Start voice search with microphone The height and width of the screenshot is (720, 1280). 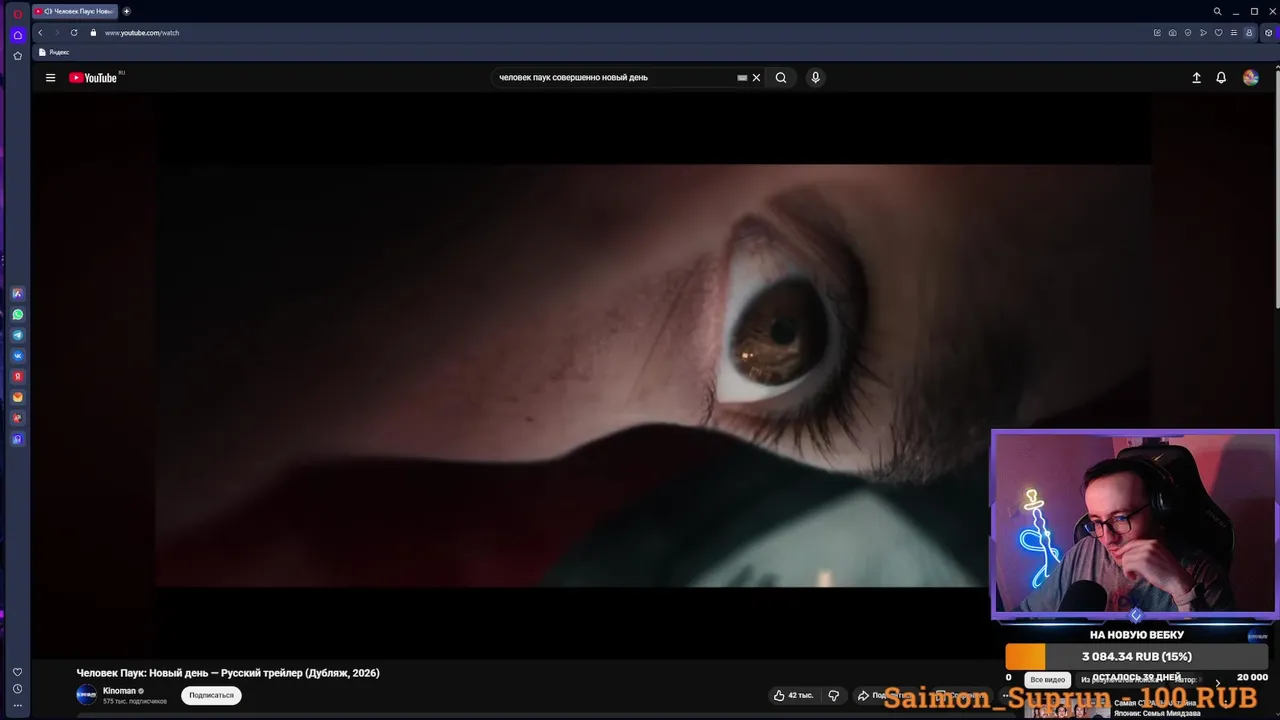pos(815,78)
